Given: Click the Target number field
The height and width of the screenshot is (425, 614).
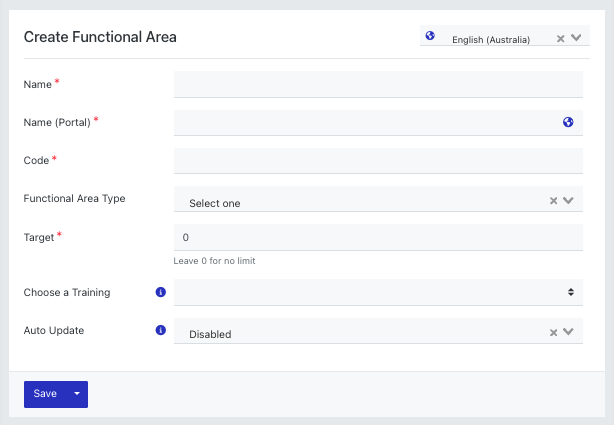Looking at the screenshot, I should (378, 237).
